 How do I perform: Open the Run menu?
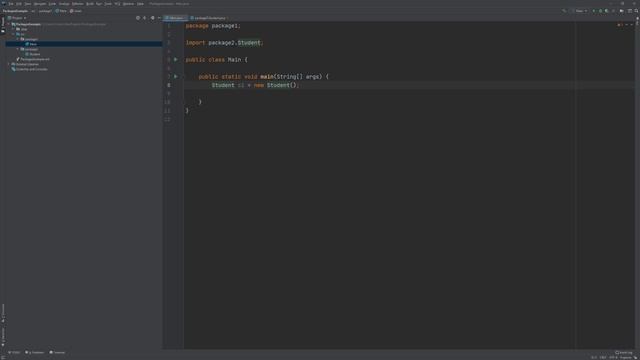point(99,4)
